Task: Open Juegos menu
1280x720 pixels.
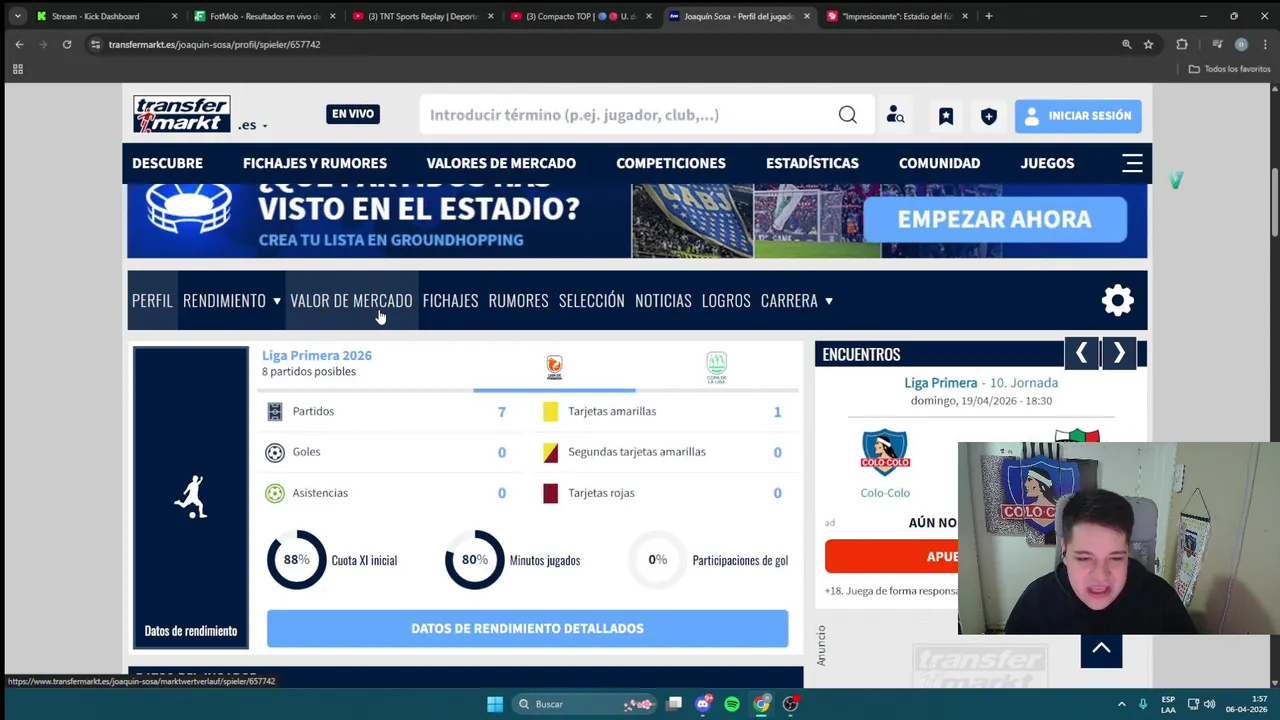Action: click(x=1047, y=163)
